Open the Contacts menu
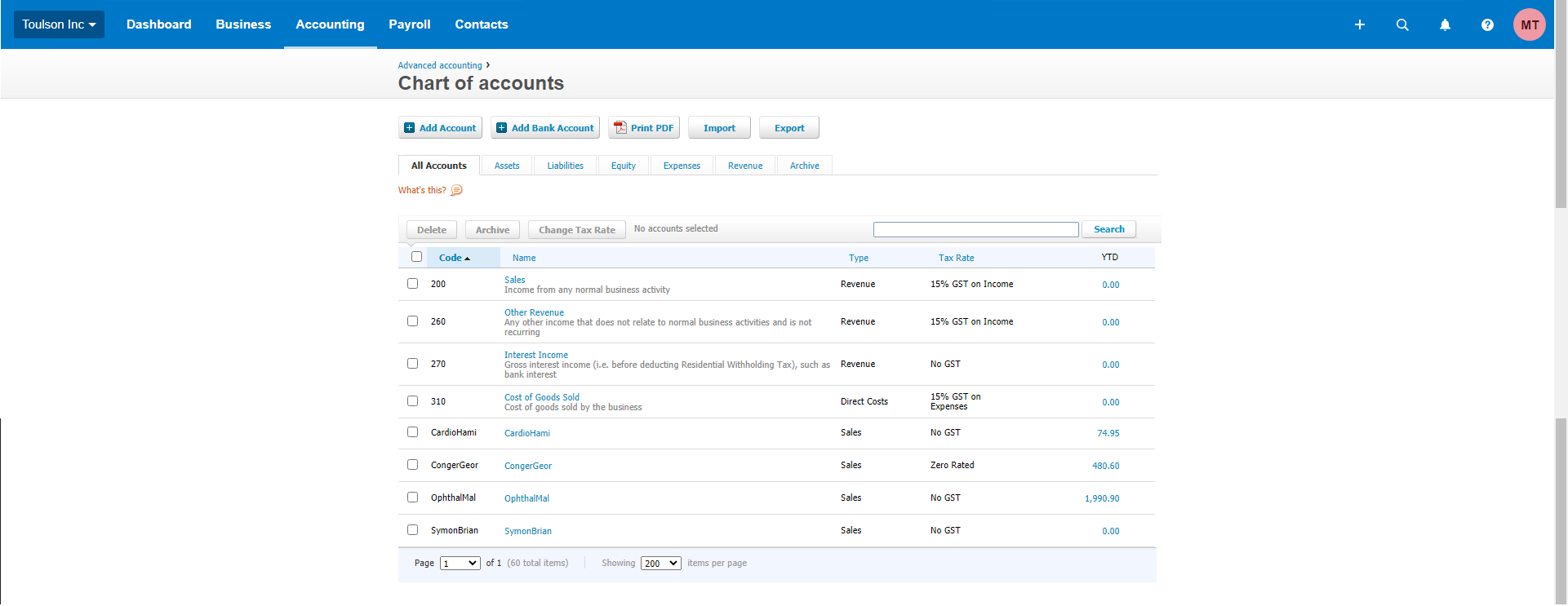 [x=482, y=24]
